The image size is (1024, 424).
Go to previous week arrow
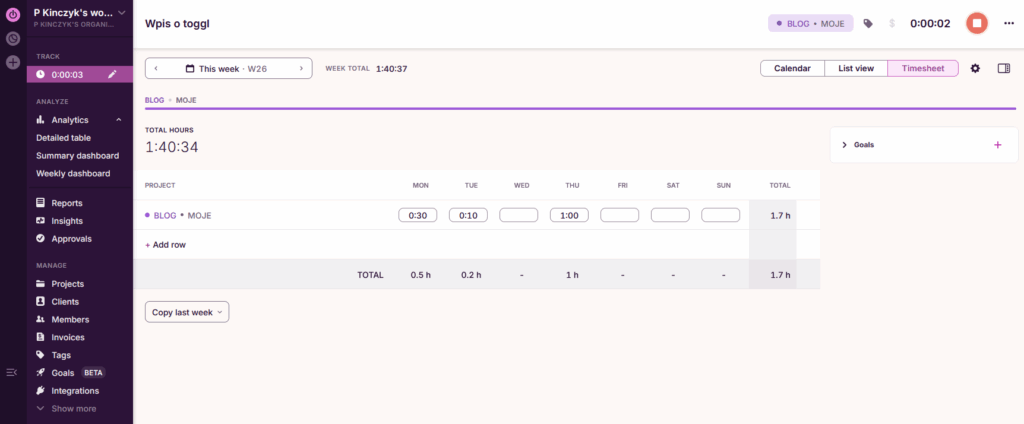coord(156,68)
